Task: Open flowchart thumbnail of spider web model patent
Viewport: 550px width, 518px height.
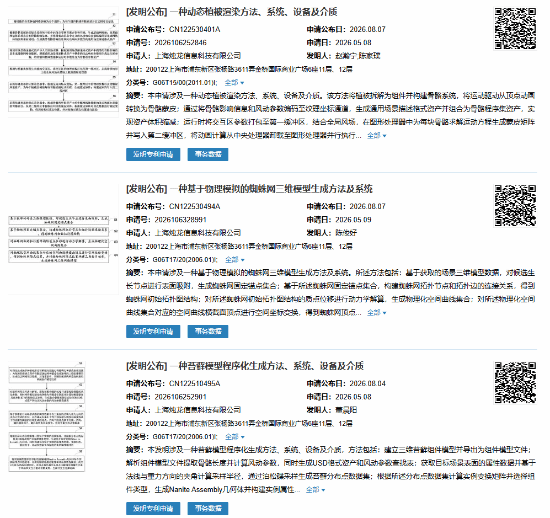Action: [63, 239]
